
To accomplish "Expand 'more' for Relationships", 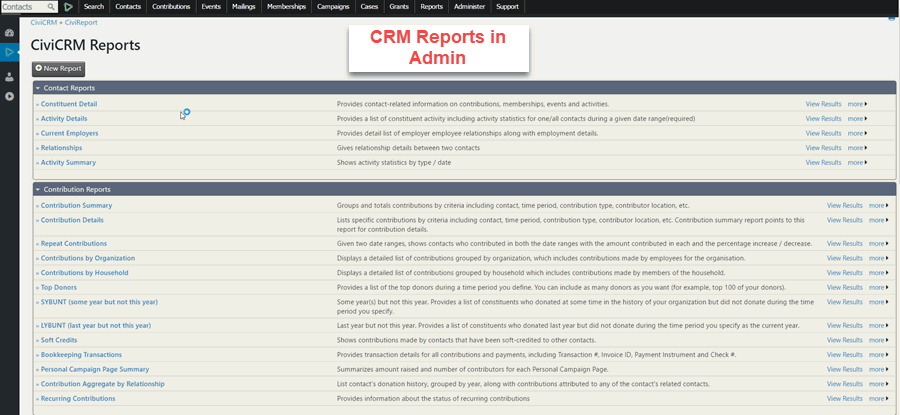I will pyautogui.click(x=857, y=148).
